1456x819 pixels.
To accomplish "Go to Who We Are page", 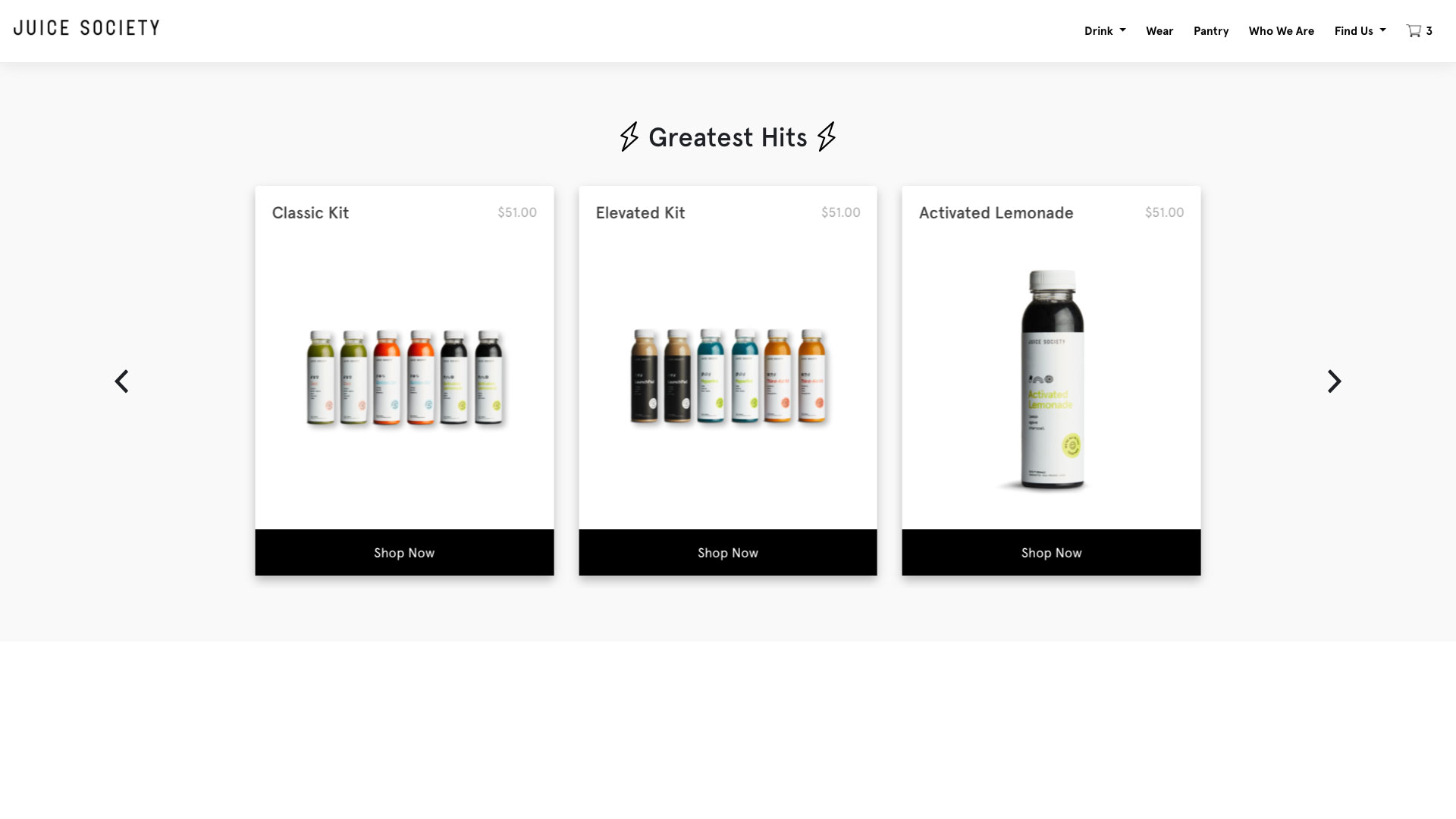I will (1281, 31).
